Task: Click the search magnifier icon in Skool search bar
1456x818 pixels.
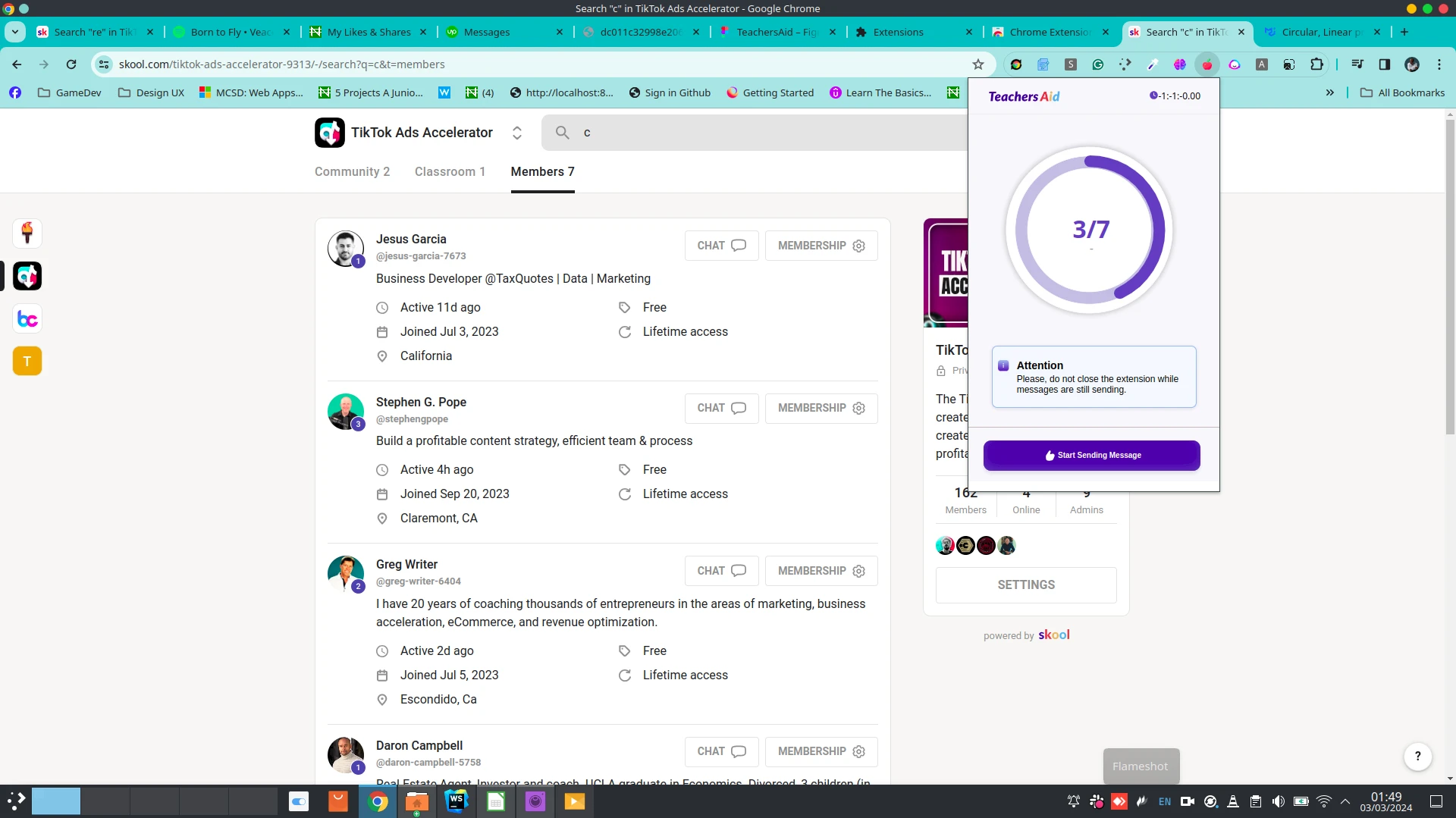Action: coord(562,132)
